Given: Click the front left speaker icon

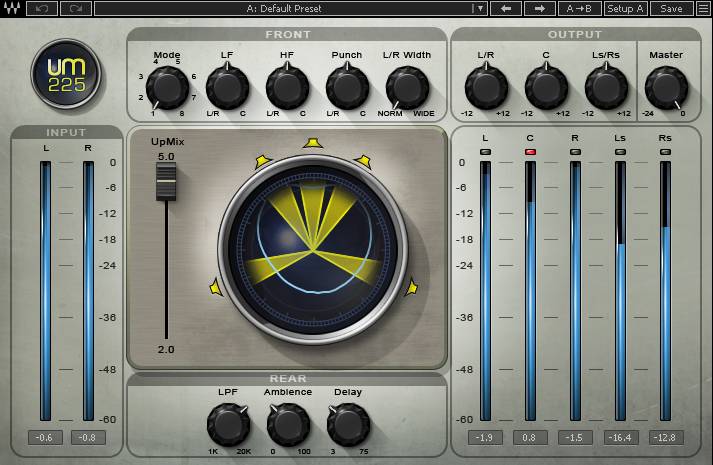Looking at the screenshot, I should [x=263, y=161].
